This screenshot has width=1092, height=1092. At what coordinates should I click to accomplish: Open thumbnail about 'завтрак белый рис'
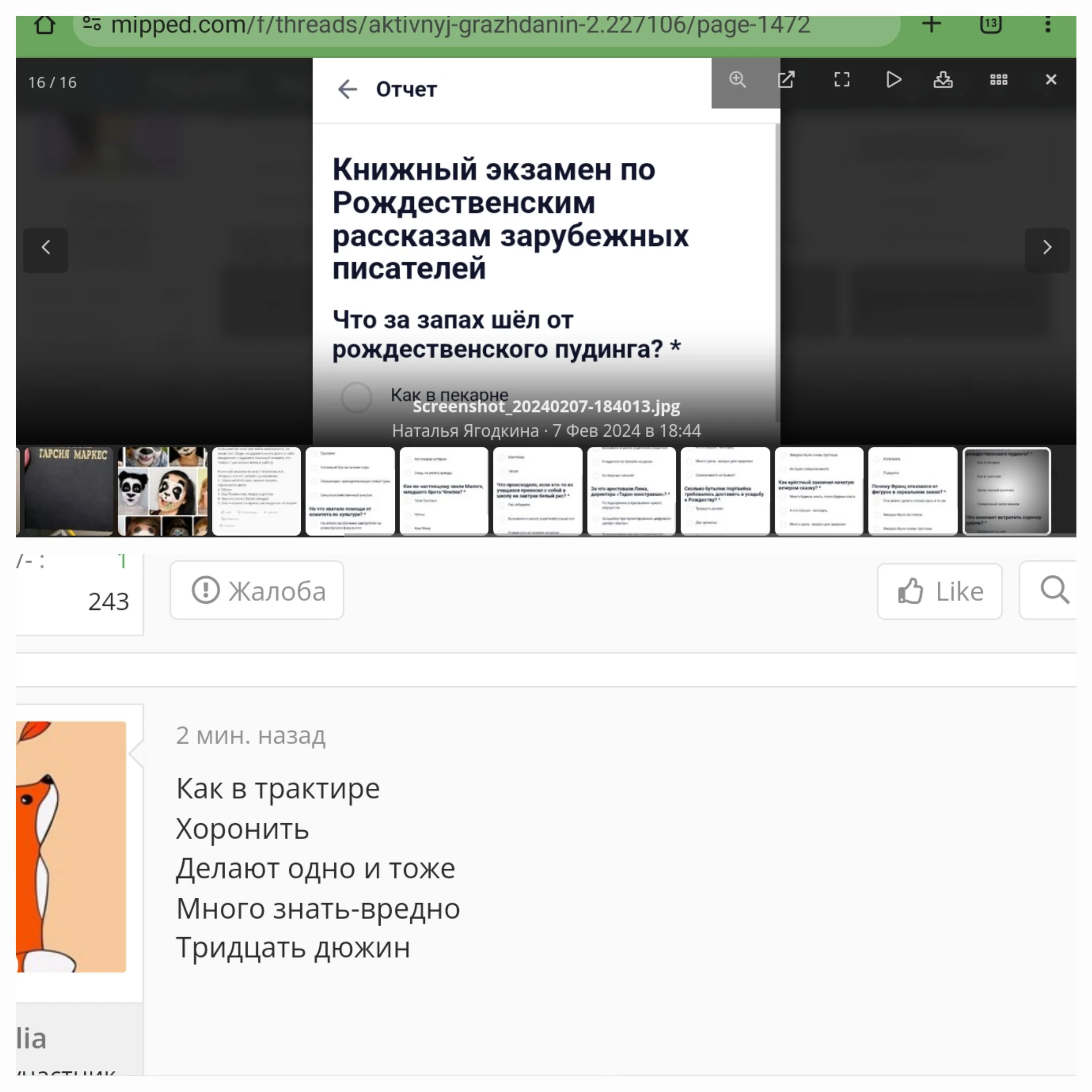538,491
